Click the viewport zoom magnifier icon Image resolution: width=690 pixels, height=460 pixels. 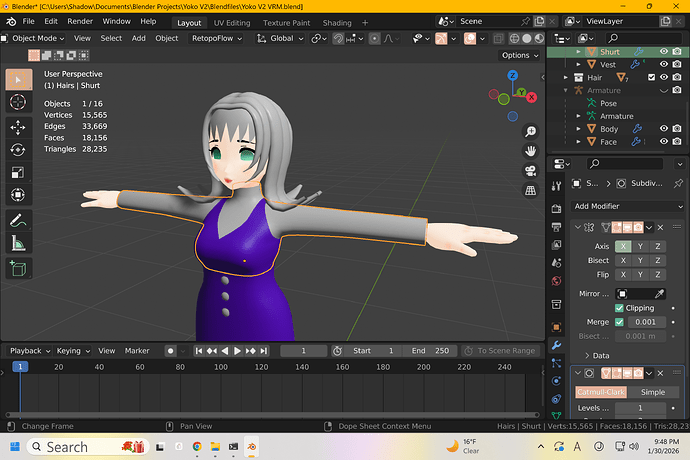[531, 131]
